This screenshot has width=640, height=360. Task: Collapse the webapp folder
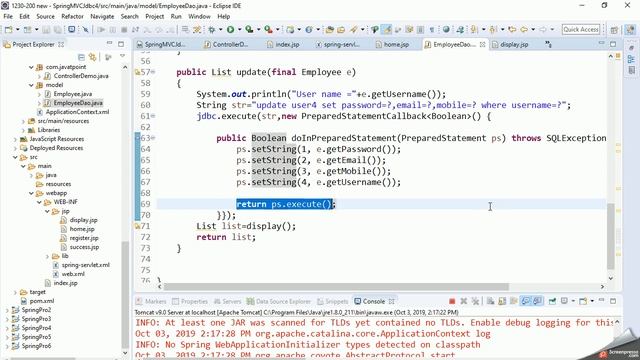tap(31, 193)
